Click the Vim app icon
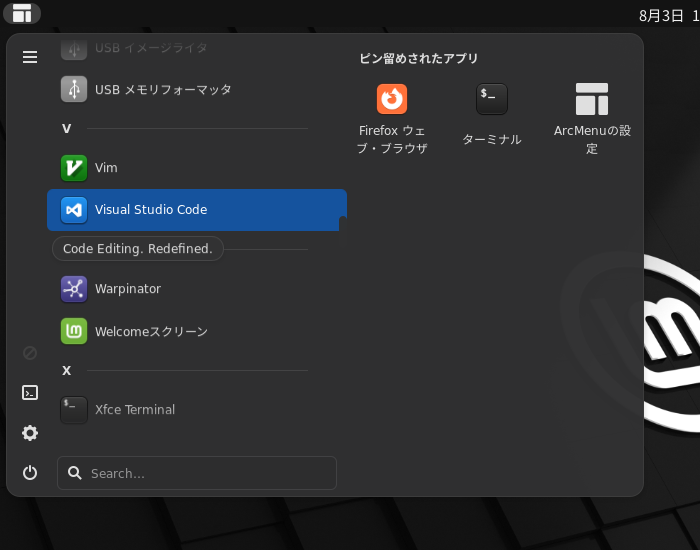Viewport: 700px width, 550px height. [x=74, y=168]
